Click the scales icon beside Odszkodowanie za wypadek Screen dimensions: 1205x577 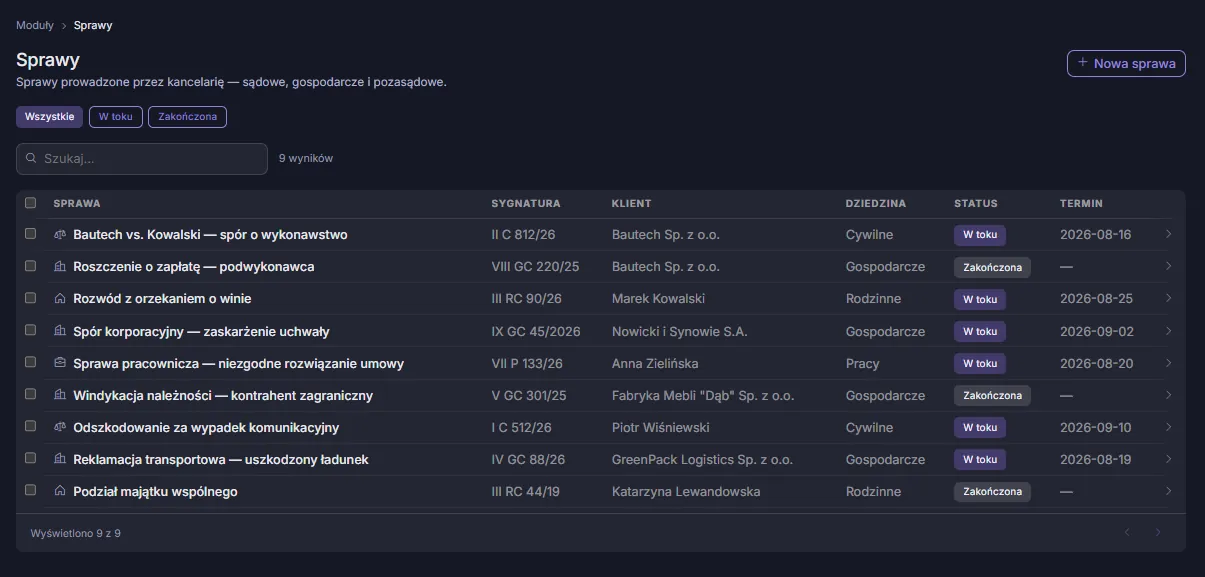59,427
